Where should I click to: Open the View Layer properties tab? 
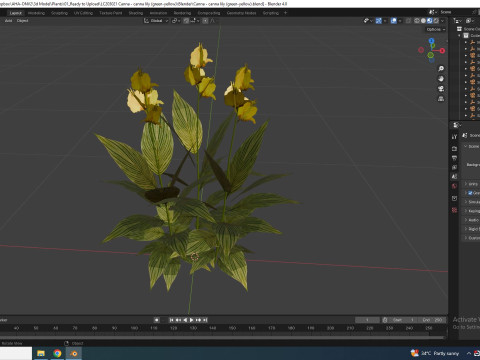click(x=454, y=167)
